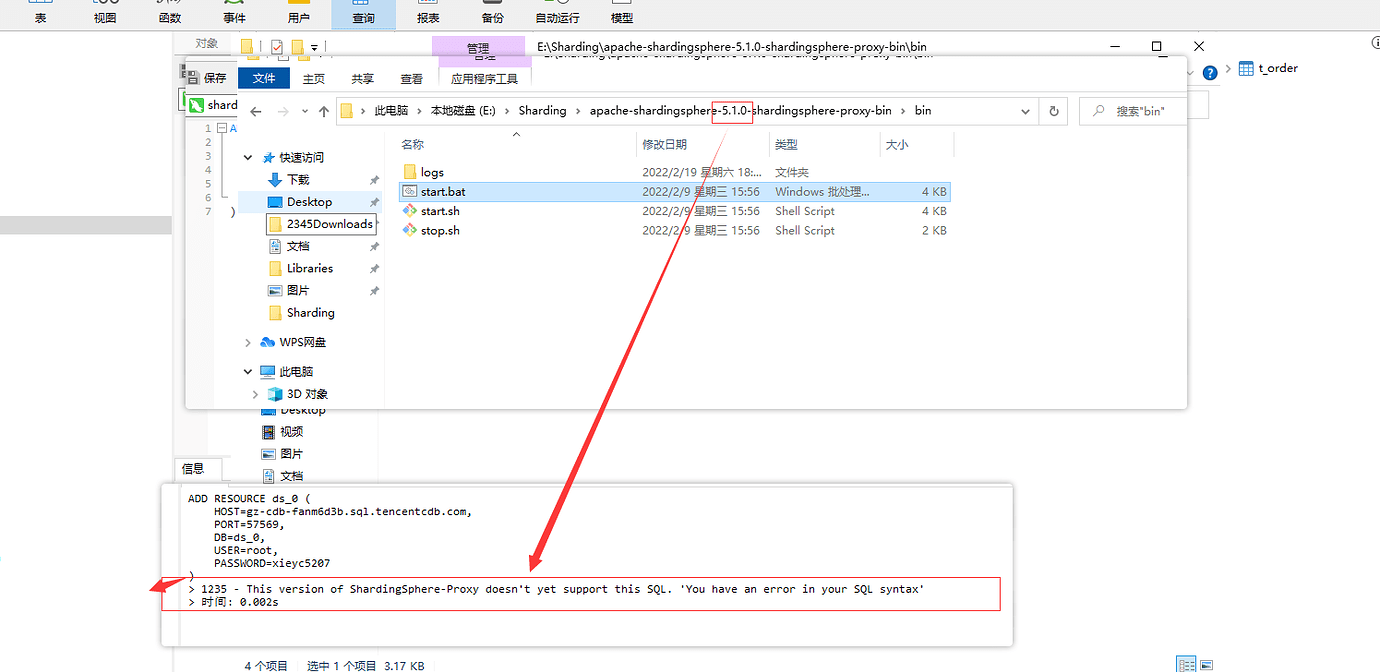Open Explorer help question mark icon
This screenshot has width=1380, height=672.
[x=1210, y=72]
